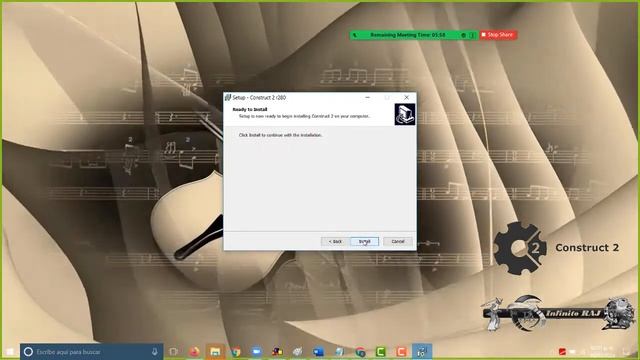Open the setup window title bar icon
This screenshot has width=640, height=360.
(228, 98)
